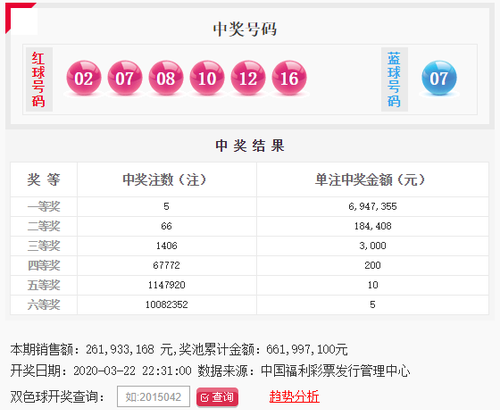Click the 六等奖 row label
Screen dimensions: 500x410
(44, 305)
